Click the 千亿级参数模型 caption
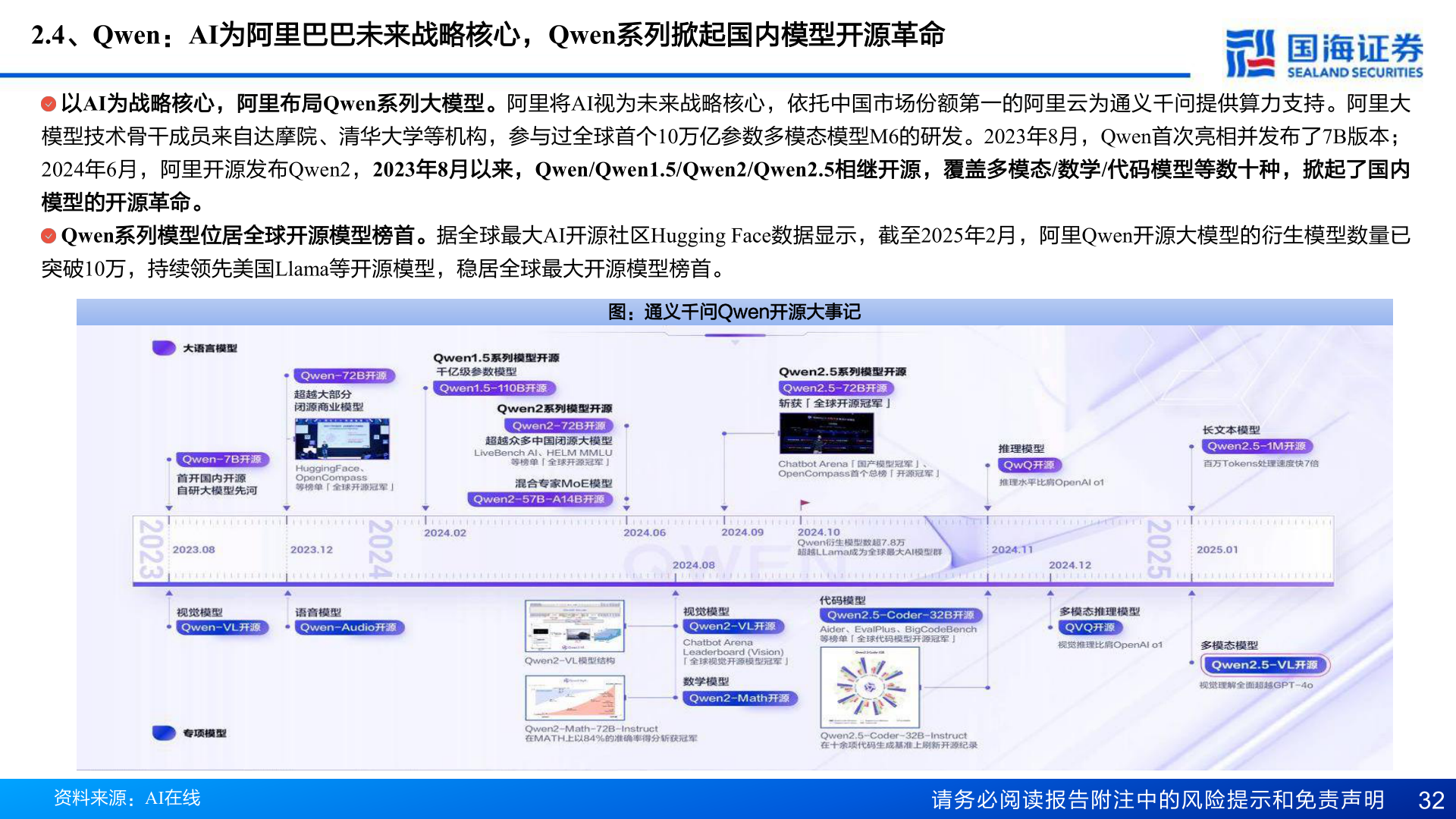 pos(476,372)
